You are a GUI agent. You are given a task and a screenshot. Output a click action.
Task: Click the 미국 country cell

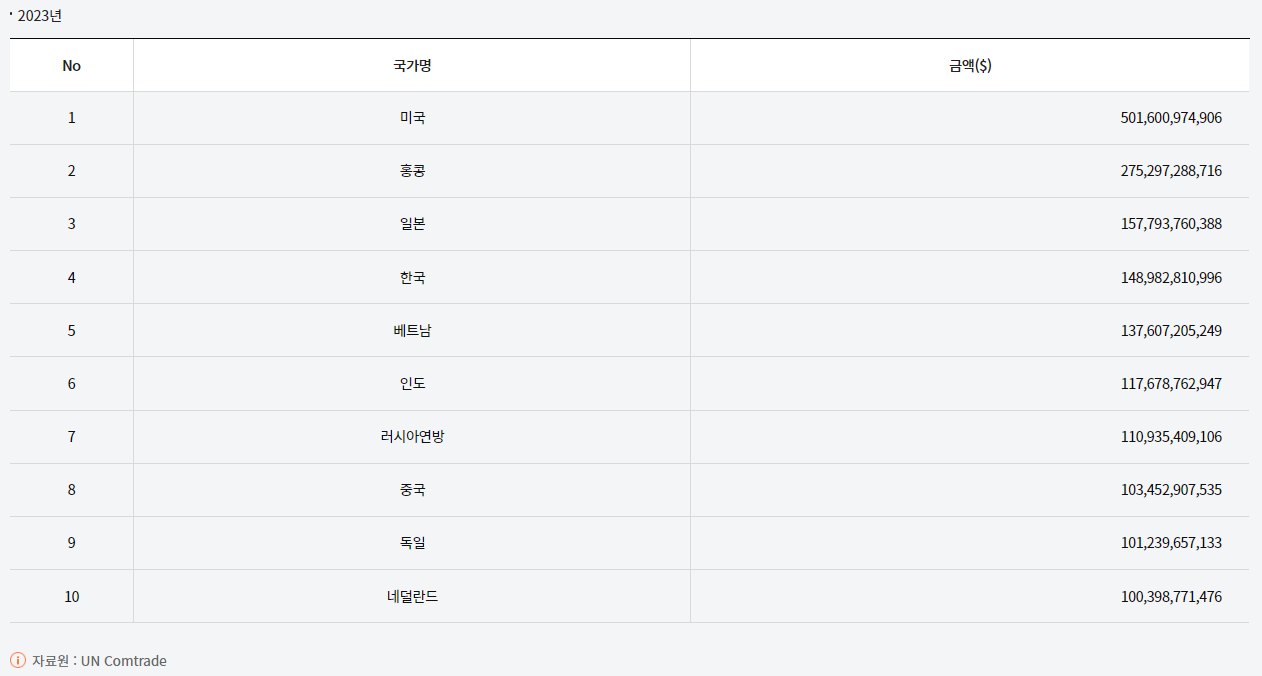coord(412,118)
